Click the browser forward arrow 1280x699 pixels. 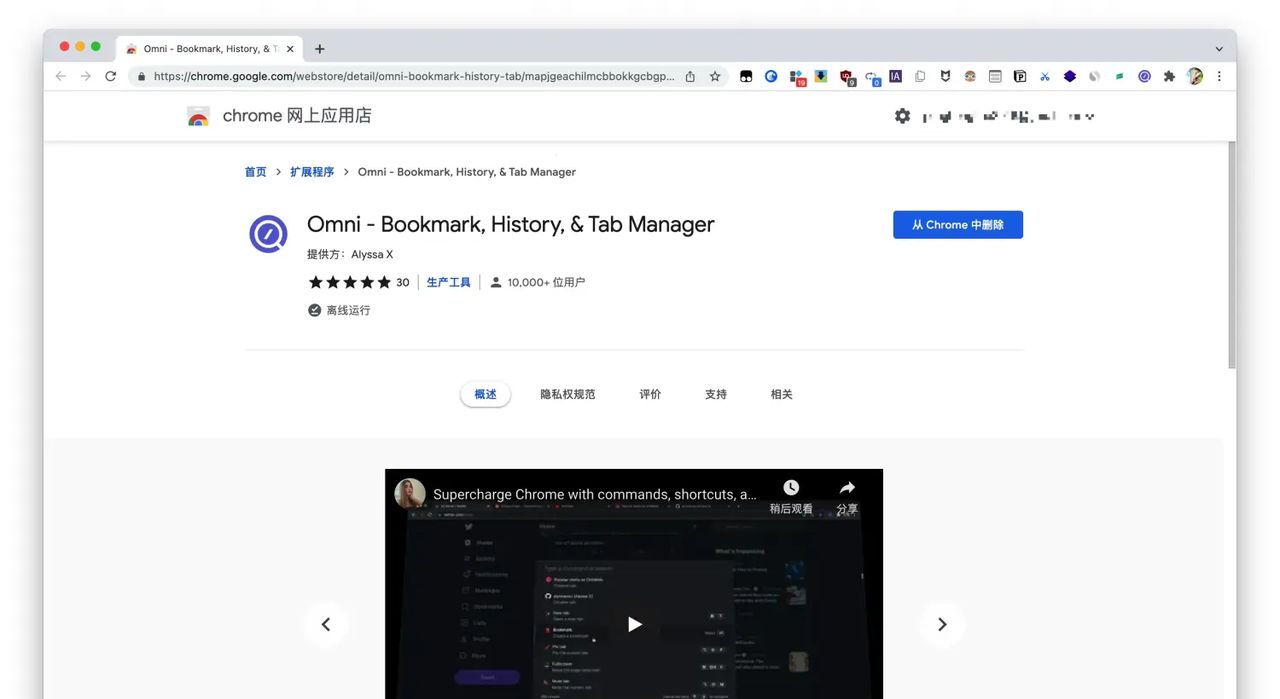[x=86, y=76]
